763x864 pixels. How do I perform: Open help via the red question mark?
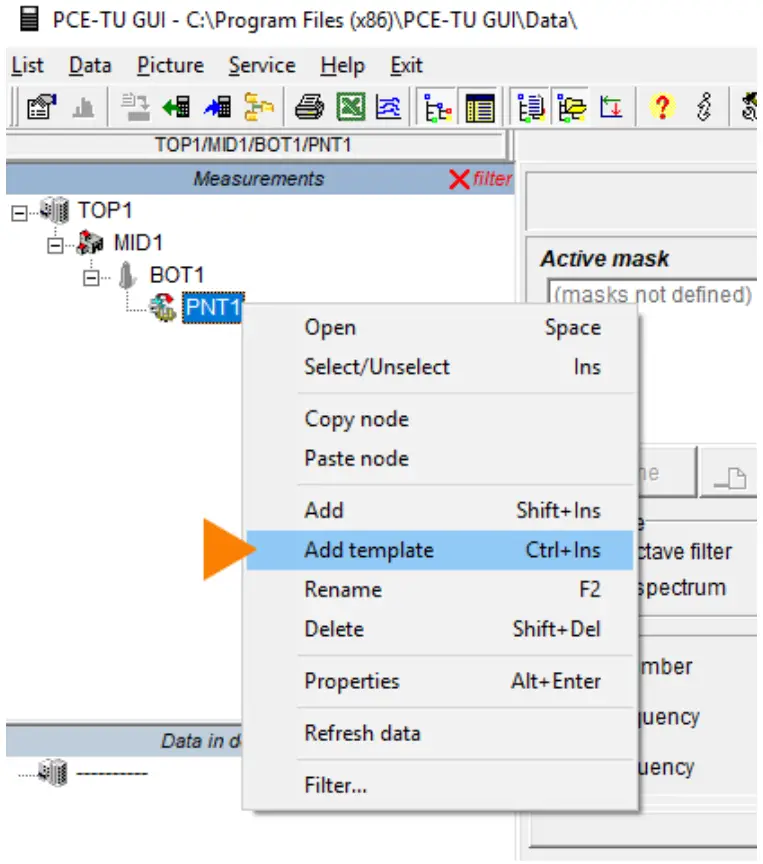[x=662, y=107]
